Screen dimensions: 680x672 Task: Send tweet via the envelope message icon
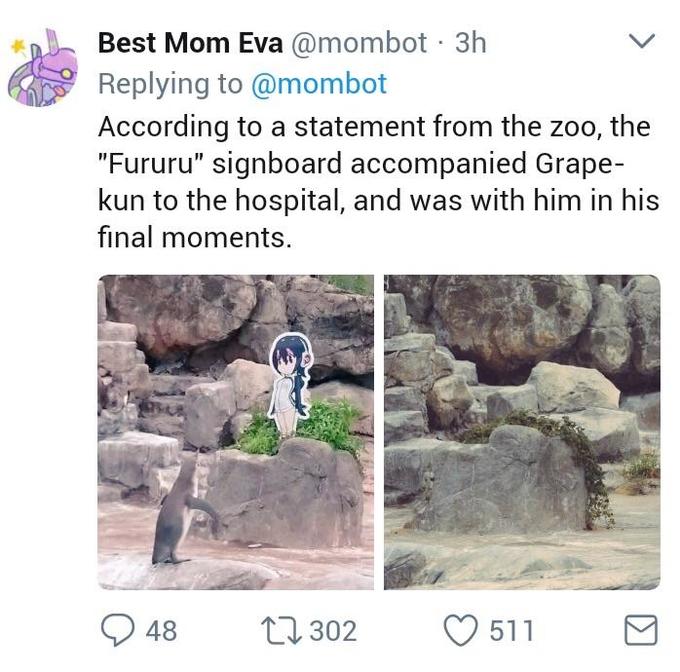(640, 630)
